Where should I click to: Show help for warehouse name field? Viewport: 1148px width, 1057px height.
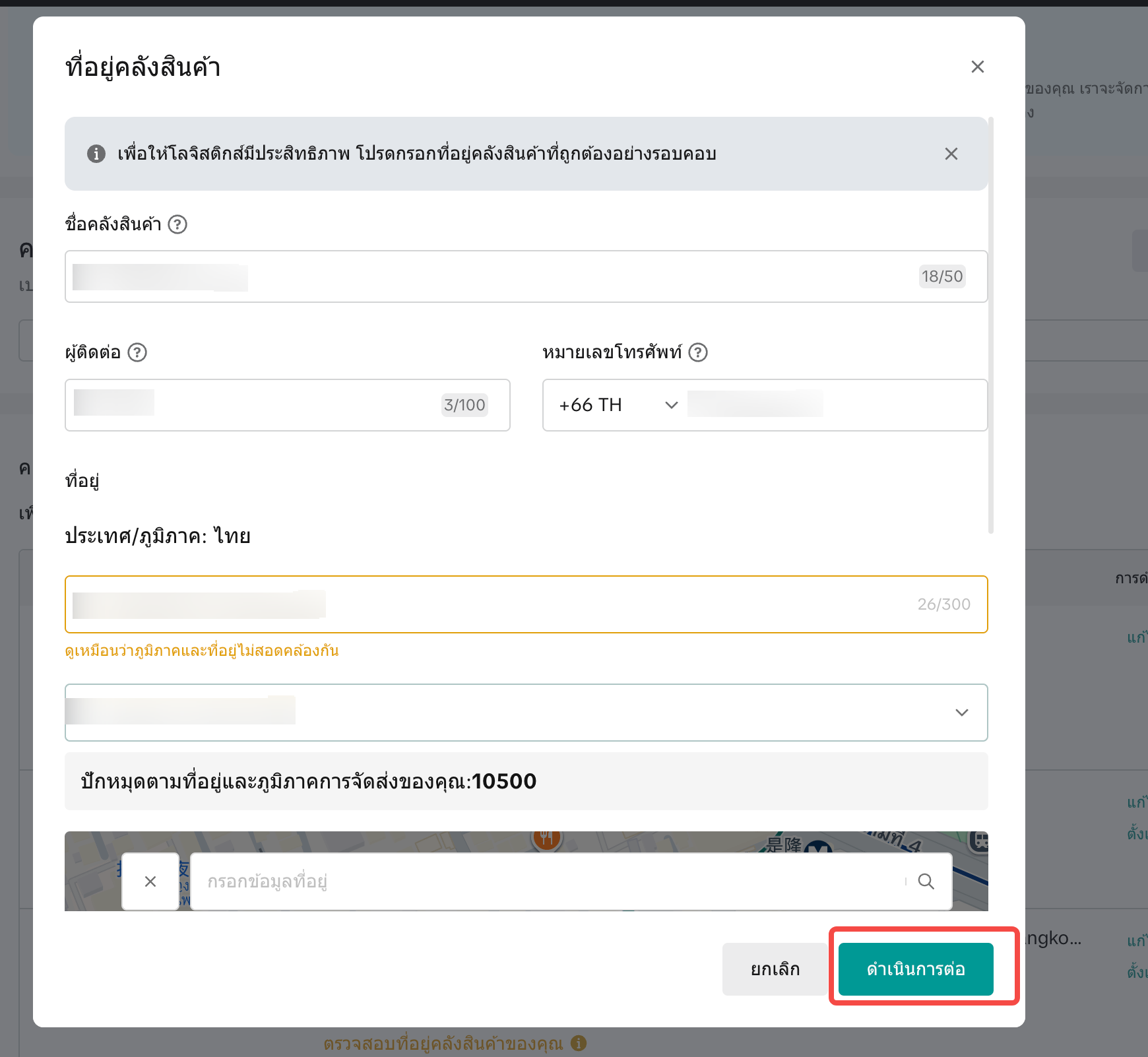pyautogui.click(x=177, y=224)
